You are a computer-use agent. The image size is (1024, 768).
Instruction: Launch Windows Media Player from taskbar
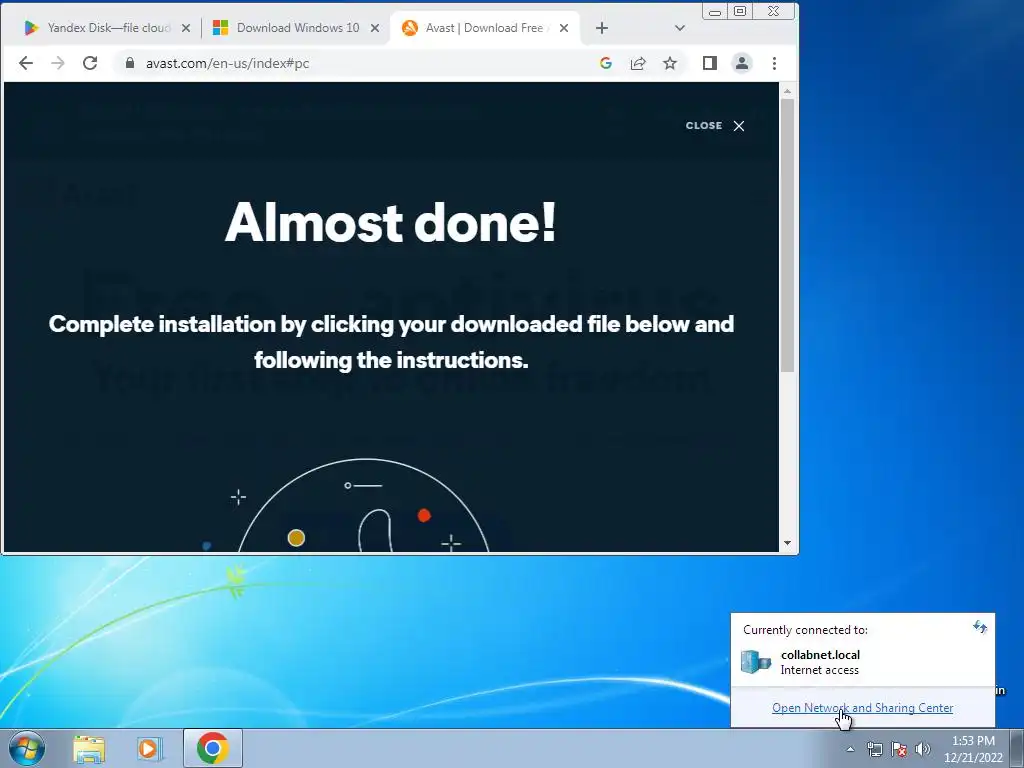[x=149, y=748]
